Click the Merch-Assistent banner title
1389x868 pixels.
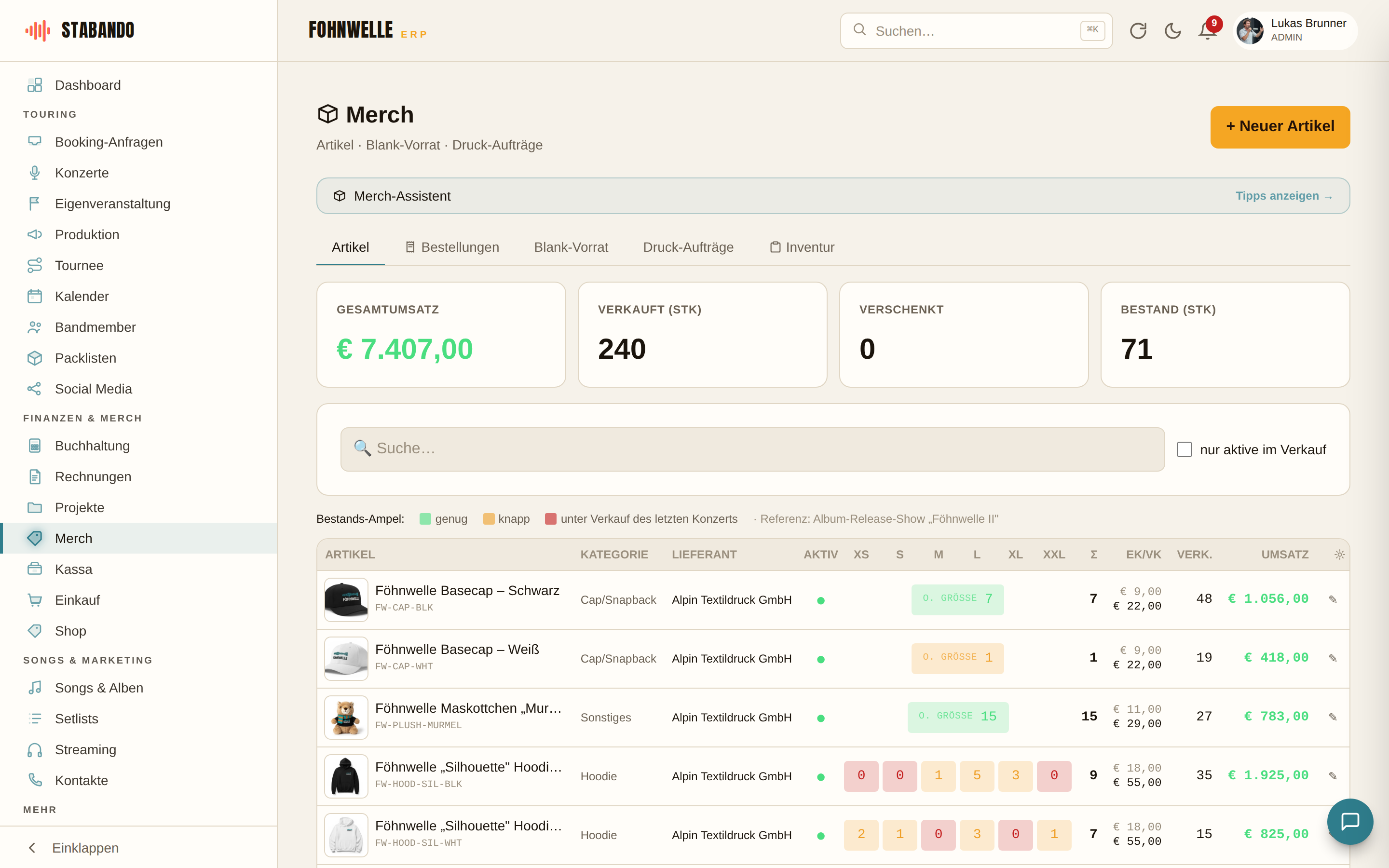click(x=402, y=196)
